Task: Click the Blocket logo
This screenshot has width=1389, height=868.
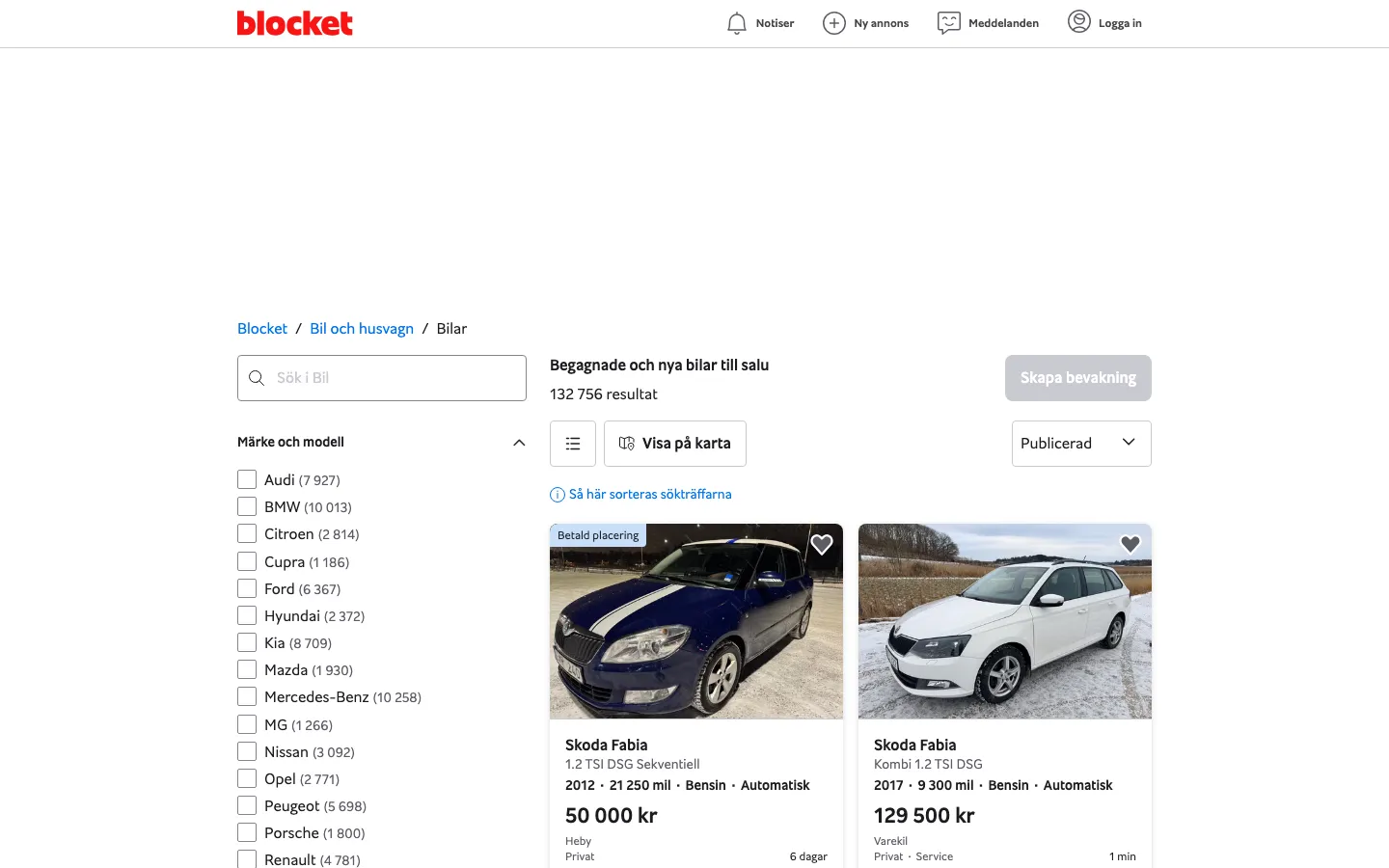Action: [x=294, y=23]
